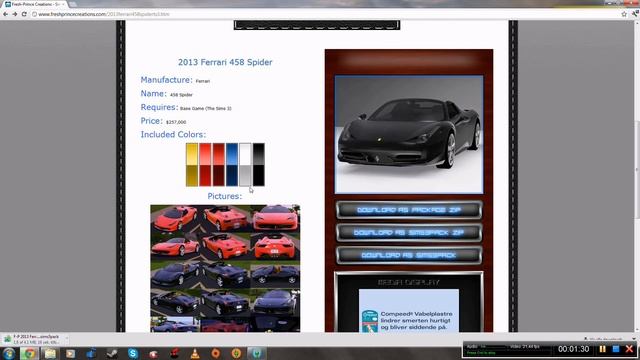This screenshot has height=360, width=640.
Task: Open the green circular taskbar icon
Action: (236, 353)
